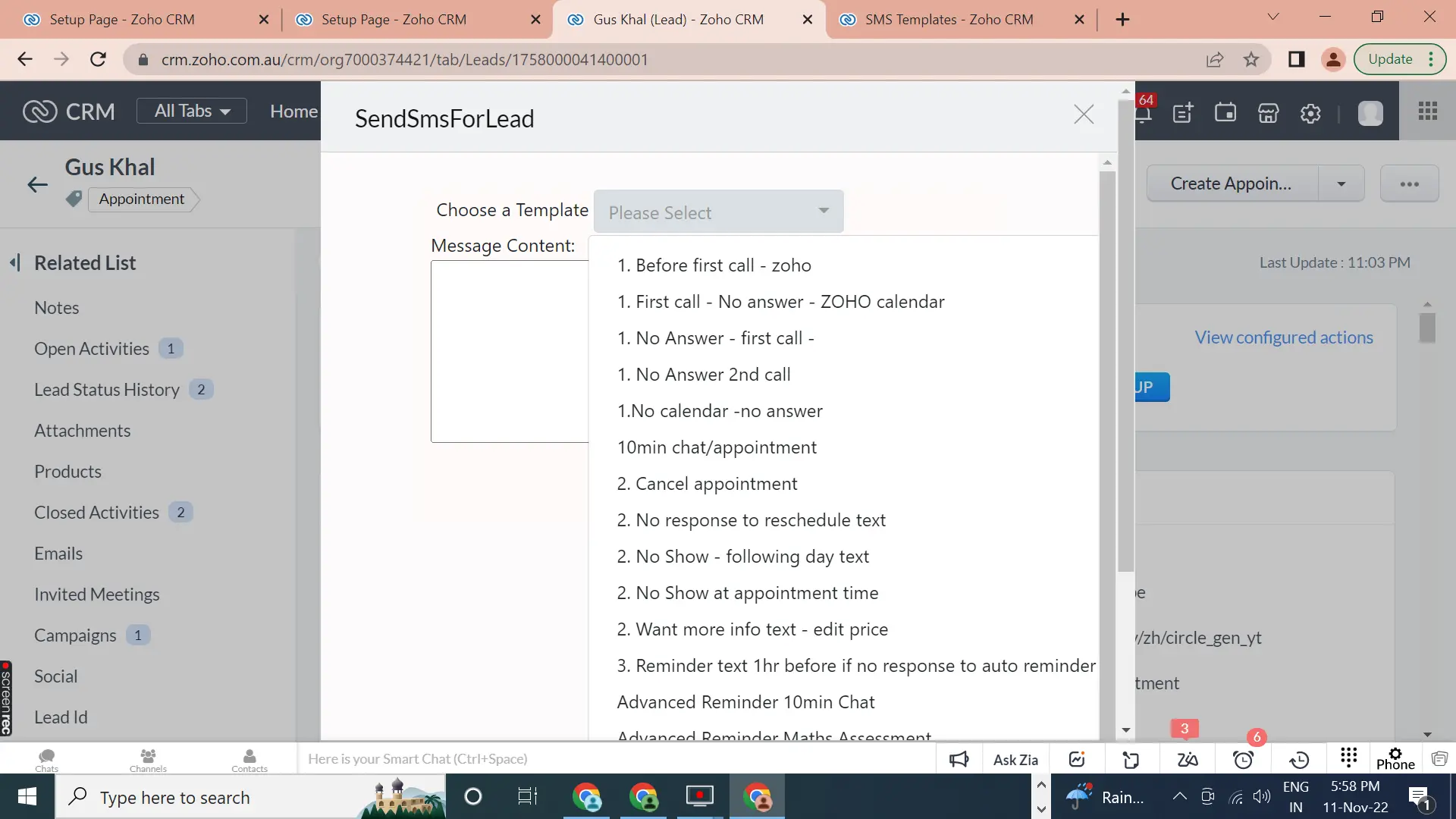Open CRM Setup via the gear icon
This screenshot has width=1456, height=819.
1310,112
